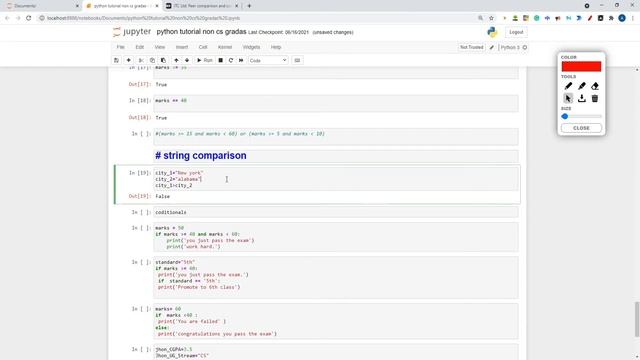Click the cell with commented marks condition
This screenshot has width=640, height=360.
[336, 137]
